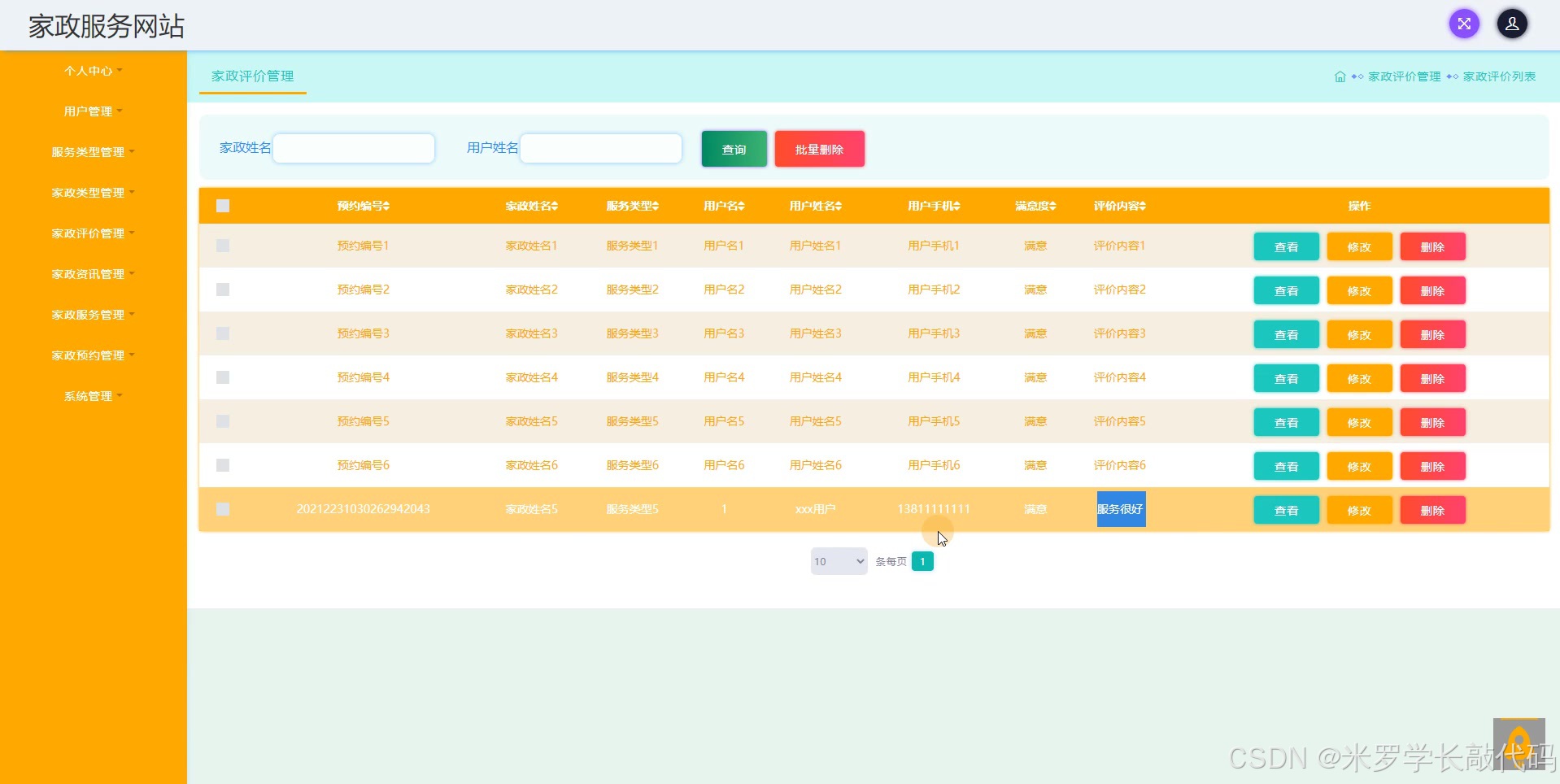Screen dimensions: 1560x784
Task: Click the phone number 13811111111
Action: (x=934, y=509)
